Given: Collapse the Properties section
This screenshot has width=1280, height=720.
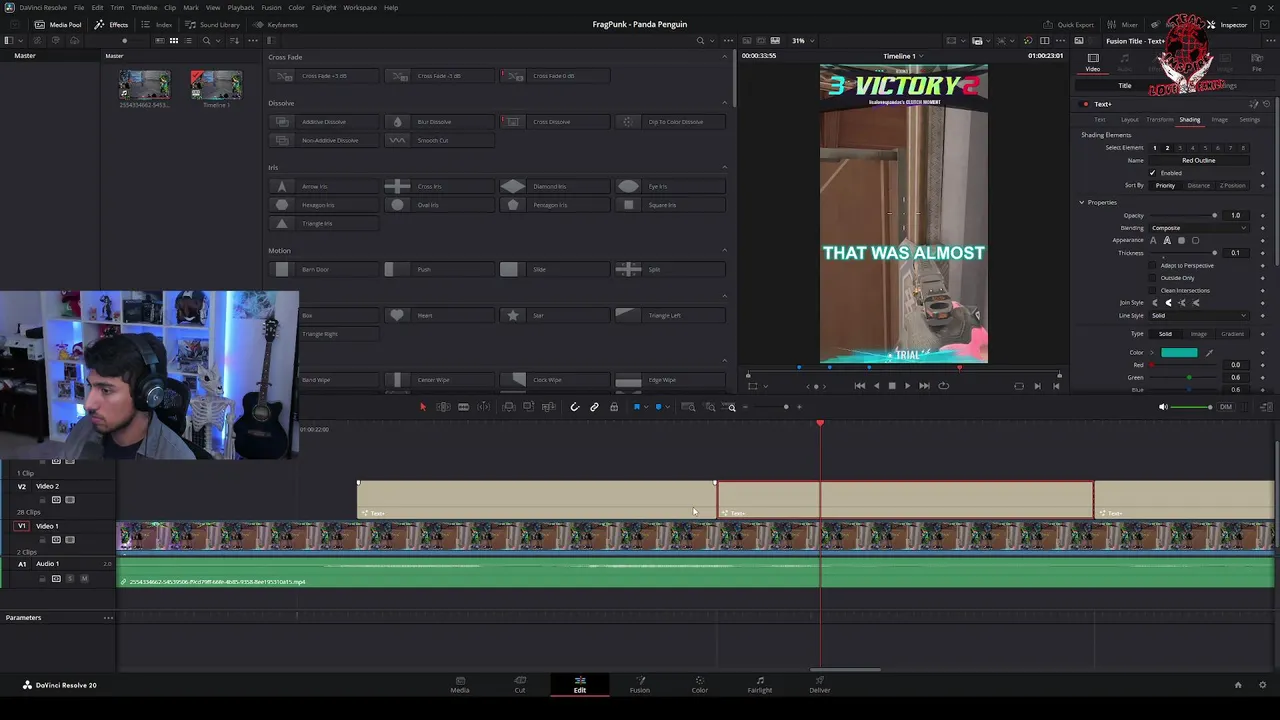Looking at the screenshot, I should 1081,203.
